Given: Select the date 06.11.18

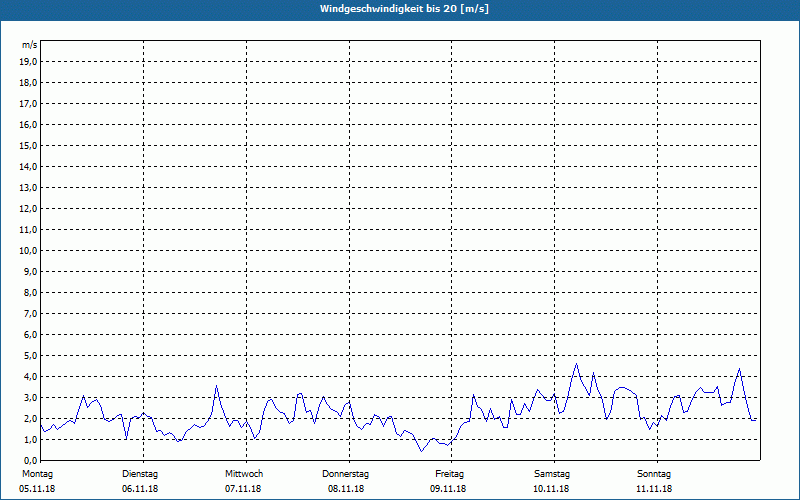Looking at the screenshot, I should pos(140,489).
